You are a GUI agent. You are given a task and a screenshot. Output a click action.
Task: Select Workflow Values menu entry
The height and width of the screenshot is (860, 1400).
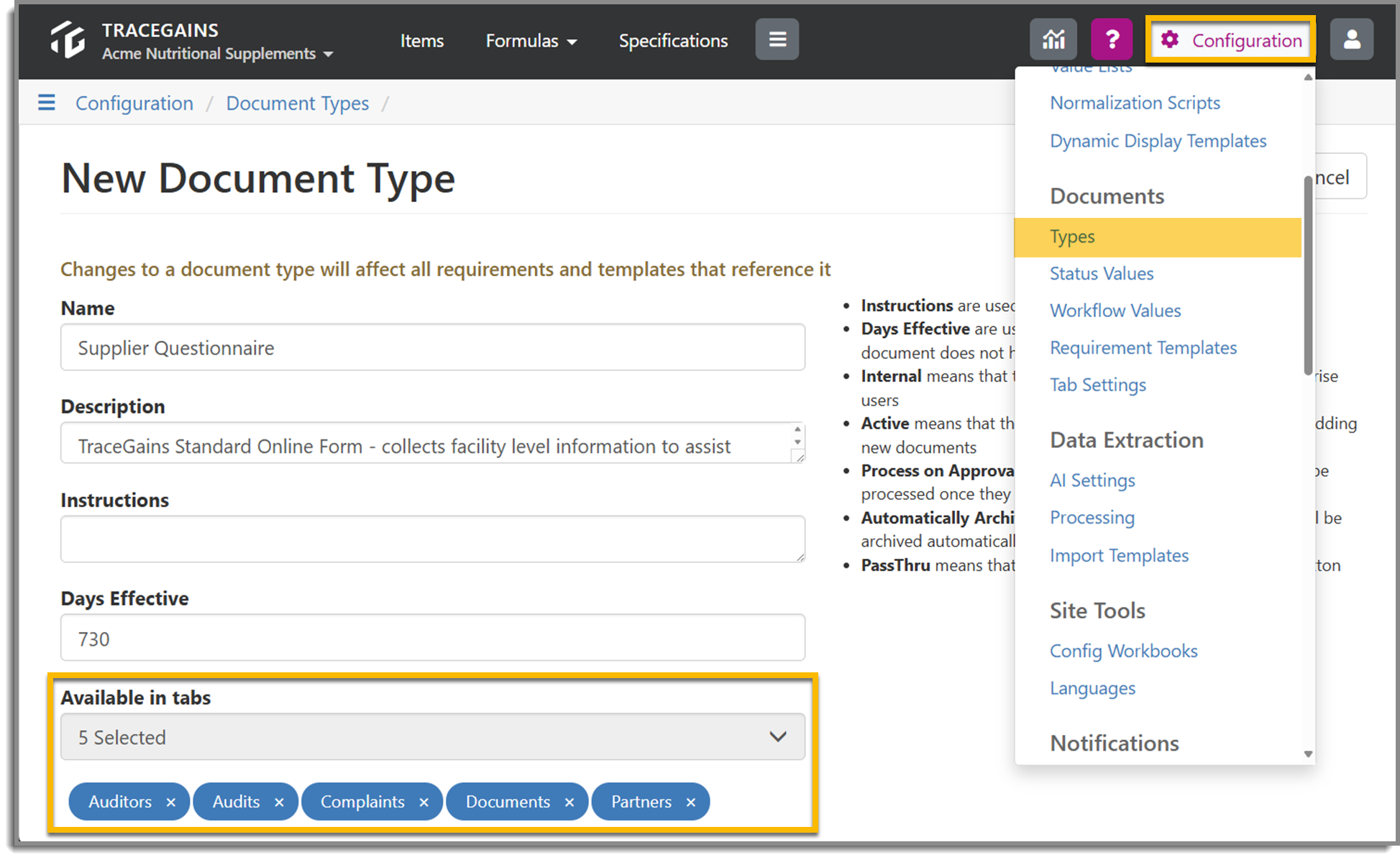click(1115, 311)
